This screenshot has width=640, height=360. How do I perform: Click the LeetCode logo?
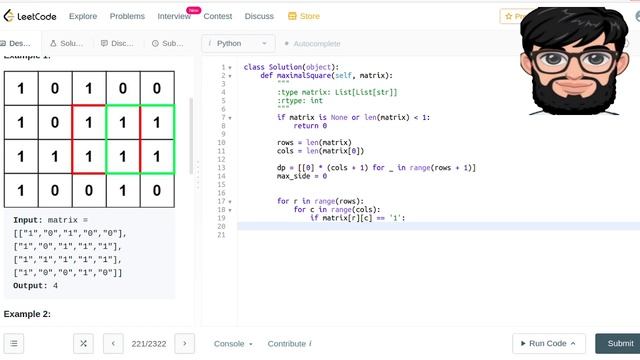click(x=30, y=16)
